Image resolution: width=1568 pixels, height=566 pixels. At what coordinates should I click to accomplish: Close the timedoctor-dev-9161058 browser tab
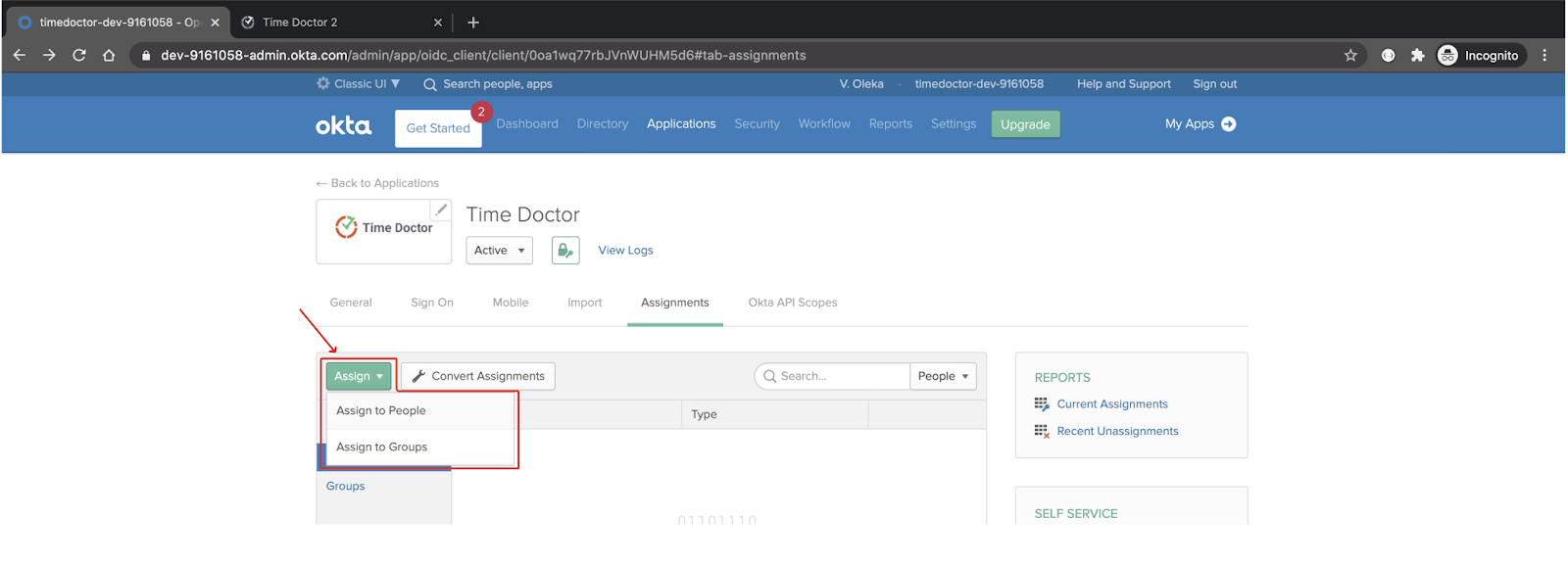(215, 22)
